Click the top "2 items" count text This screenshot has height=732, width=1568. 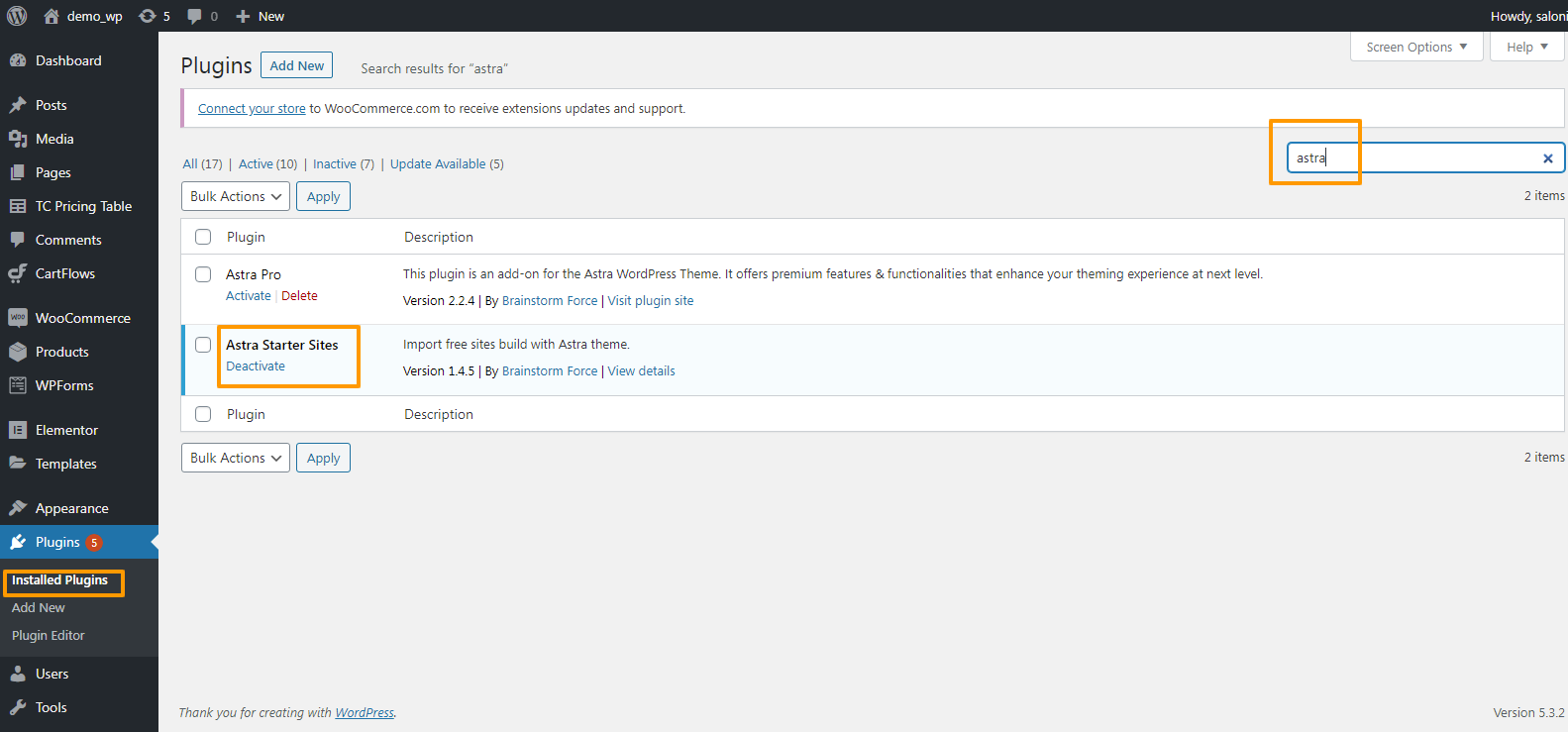click(x=1544, y=196)
